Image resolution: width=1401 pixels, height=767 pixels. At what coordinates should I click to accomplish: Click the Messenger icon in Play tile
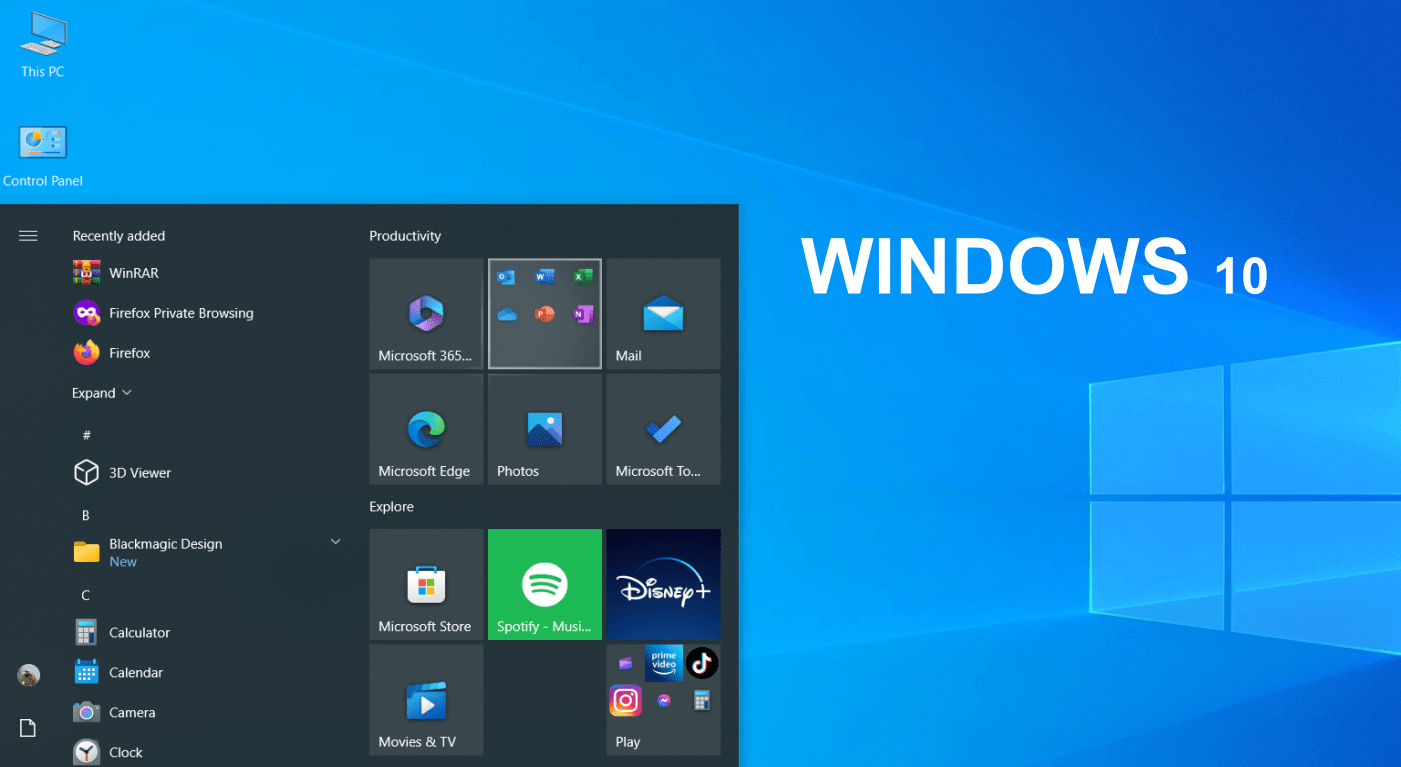point(664,701)
